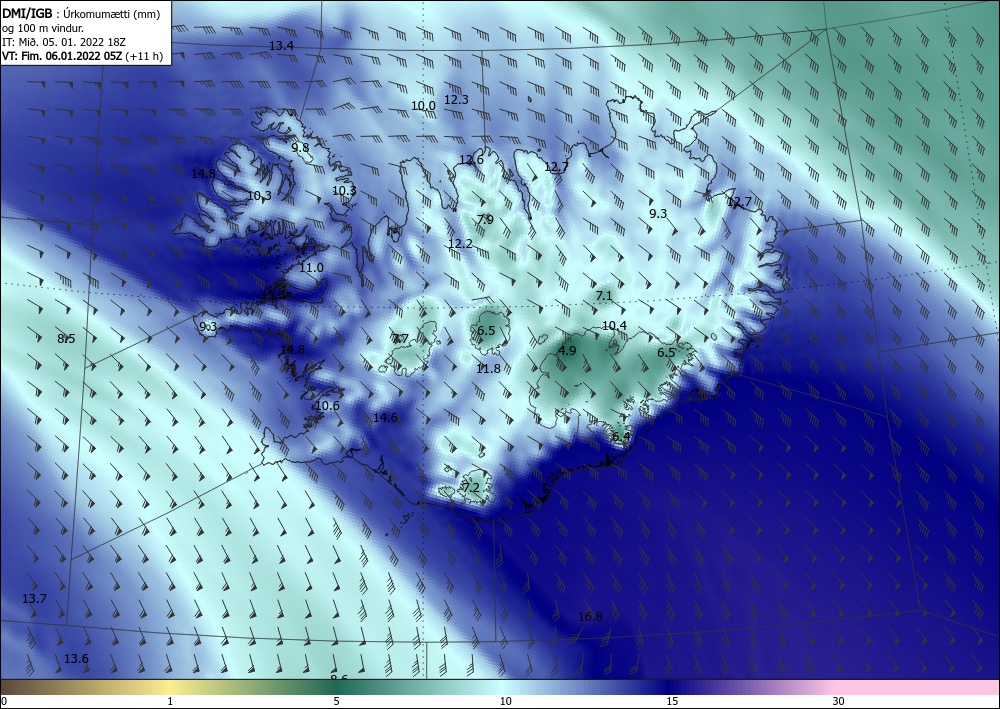The image size is (1000, 709).
Task: Click the legend tick labelled 15
Action: (x=672, y=701)
